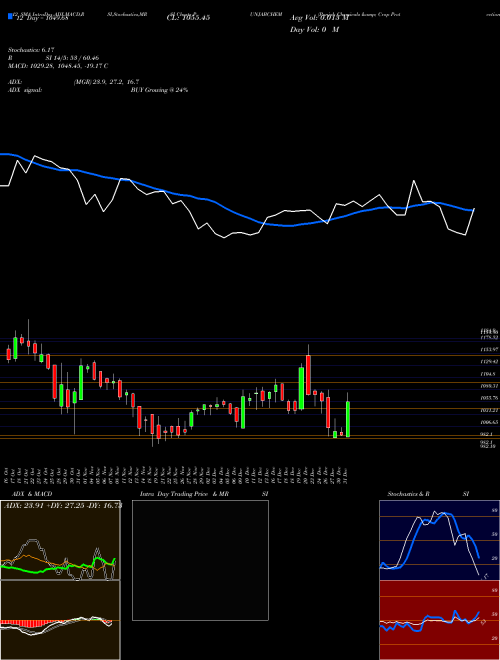
Task: Click the '1153.97' price level label
Action: pos(489,349)
